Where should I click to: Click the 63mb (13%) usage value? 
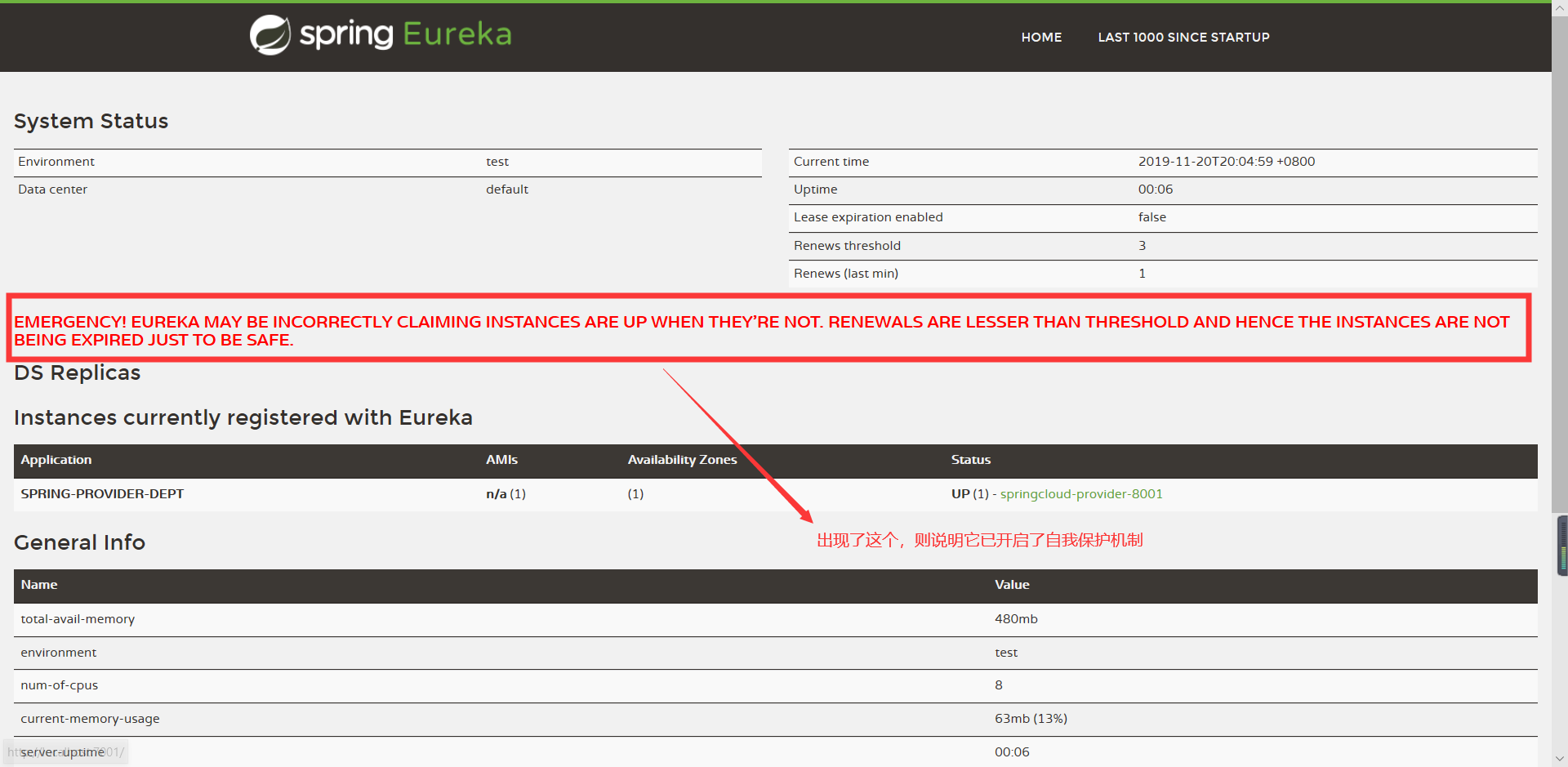click(x=1031, y=719)
